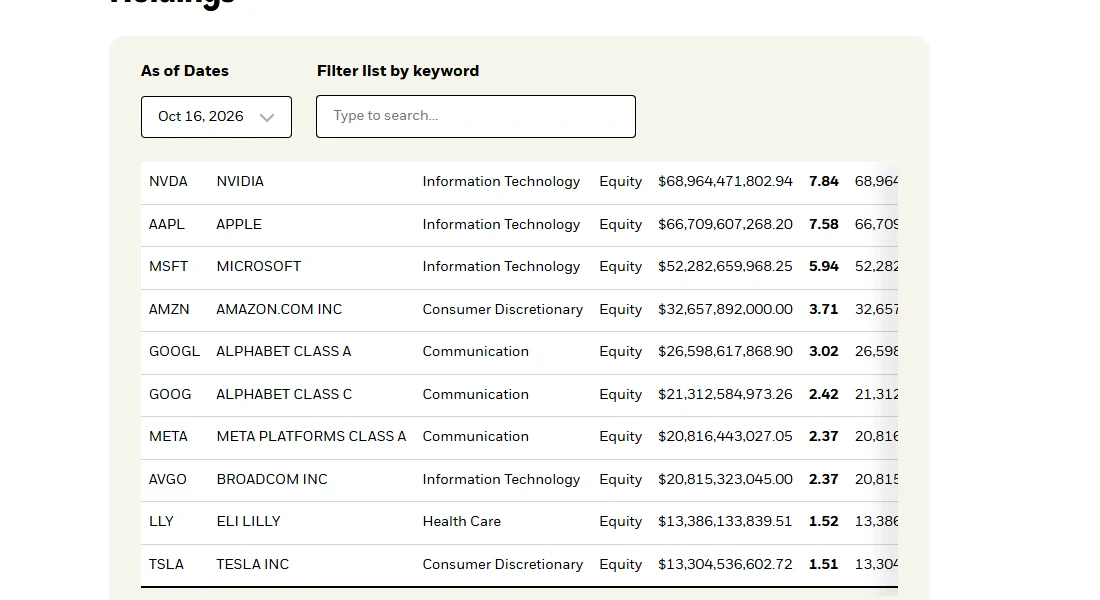Click the weight value 2.42
The image size is (1100, 600).
tap(824, 394)
